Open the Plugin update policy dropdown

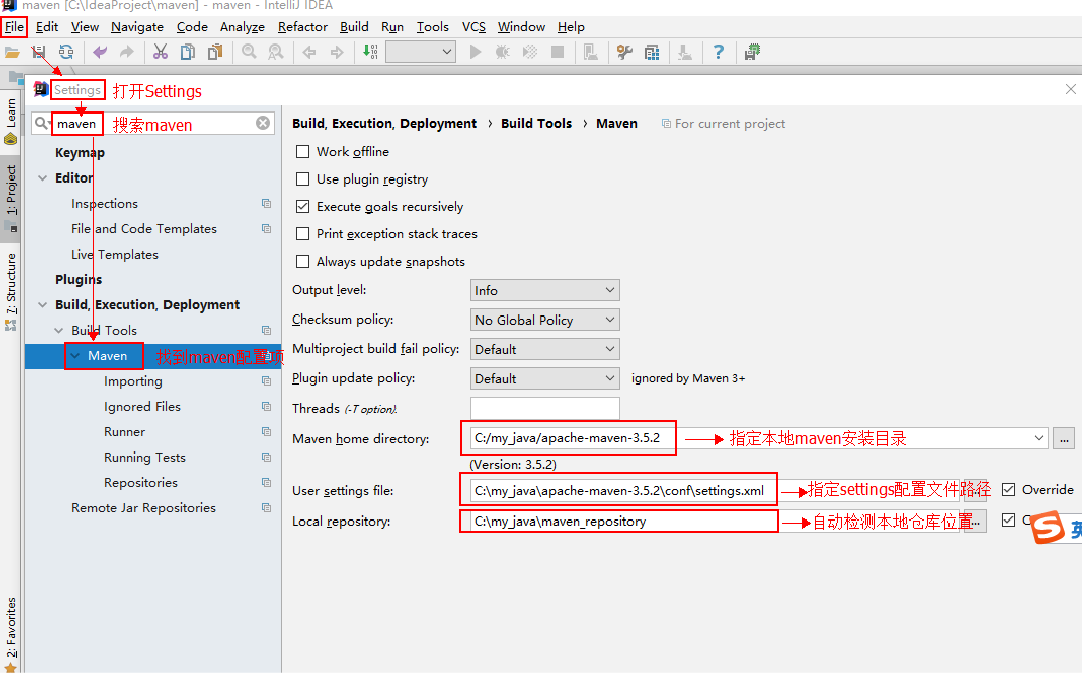tap(544, 378)
